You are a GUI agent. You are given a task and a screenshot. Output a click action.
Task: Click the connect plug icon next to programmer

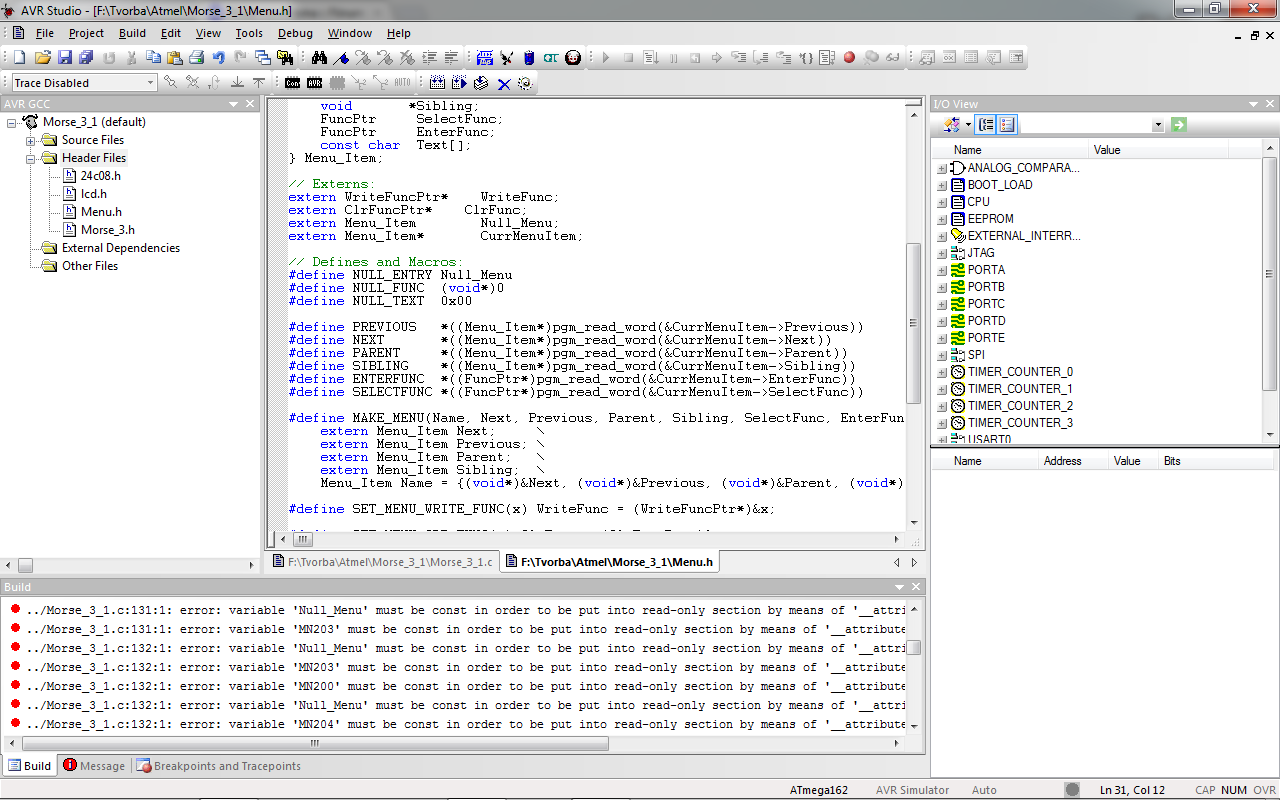pos(507,57)
